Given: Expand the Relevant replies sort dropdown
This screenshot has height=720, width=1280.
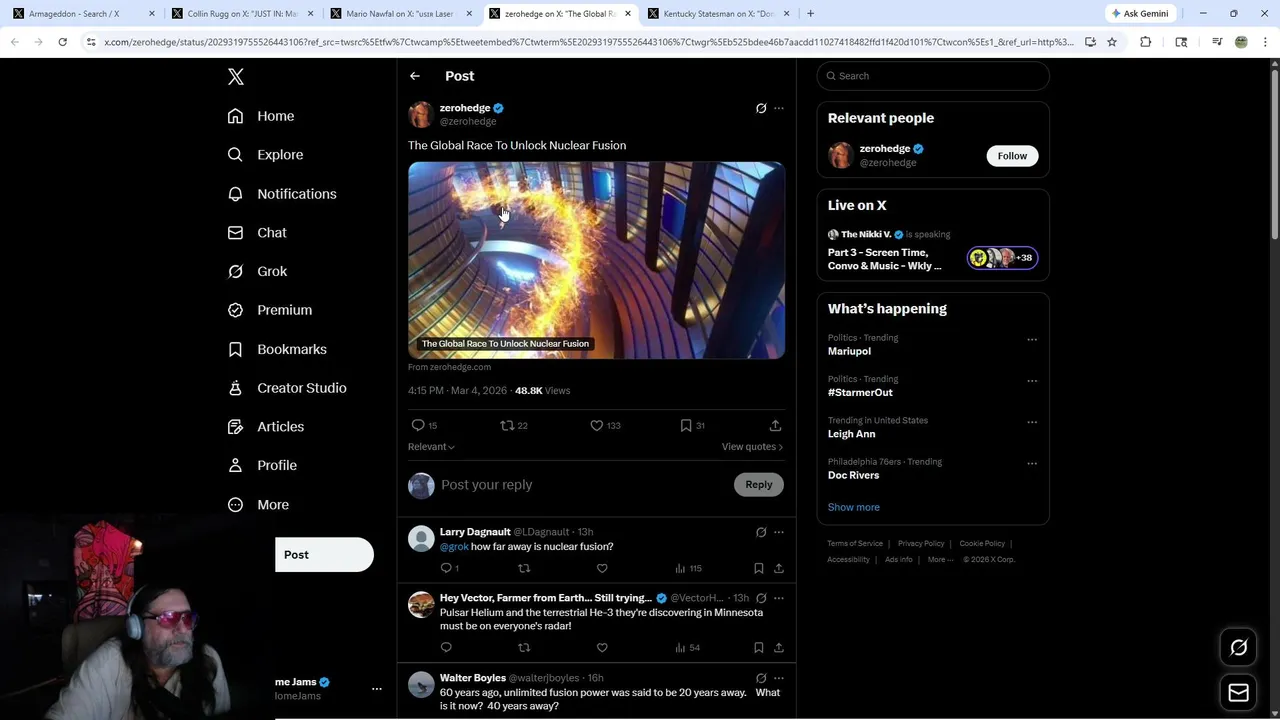Looking at the screenshot, I should point(431,447).
